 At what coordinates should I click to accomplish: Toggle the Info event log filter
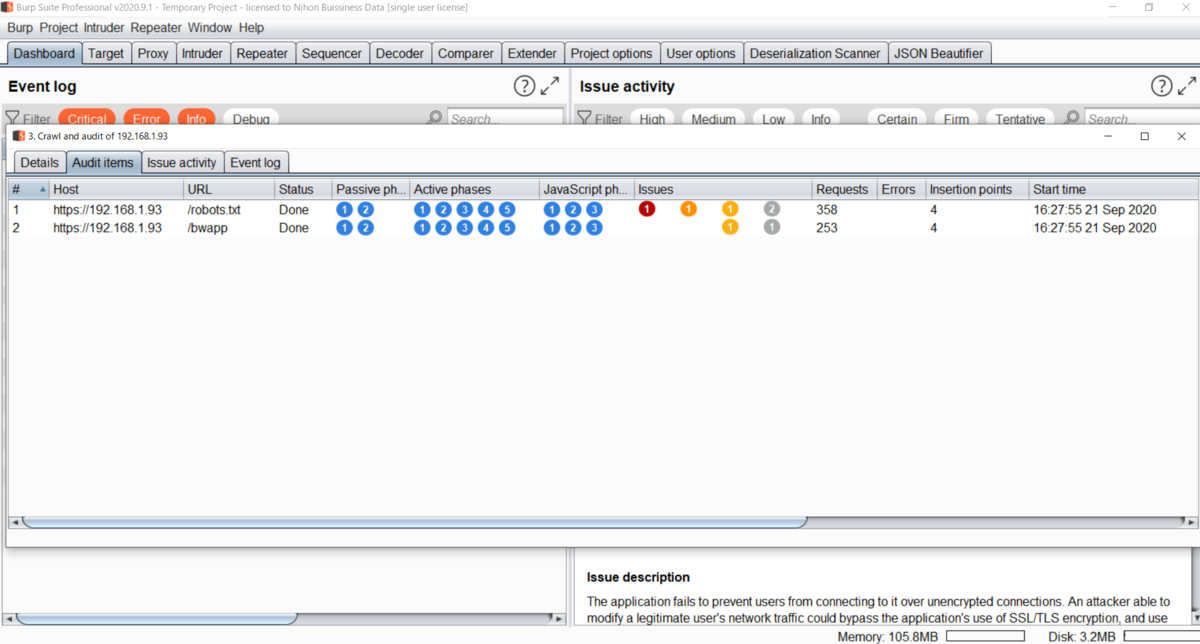coord(196,119)
